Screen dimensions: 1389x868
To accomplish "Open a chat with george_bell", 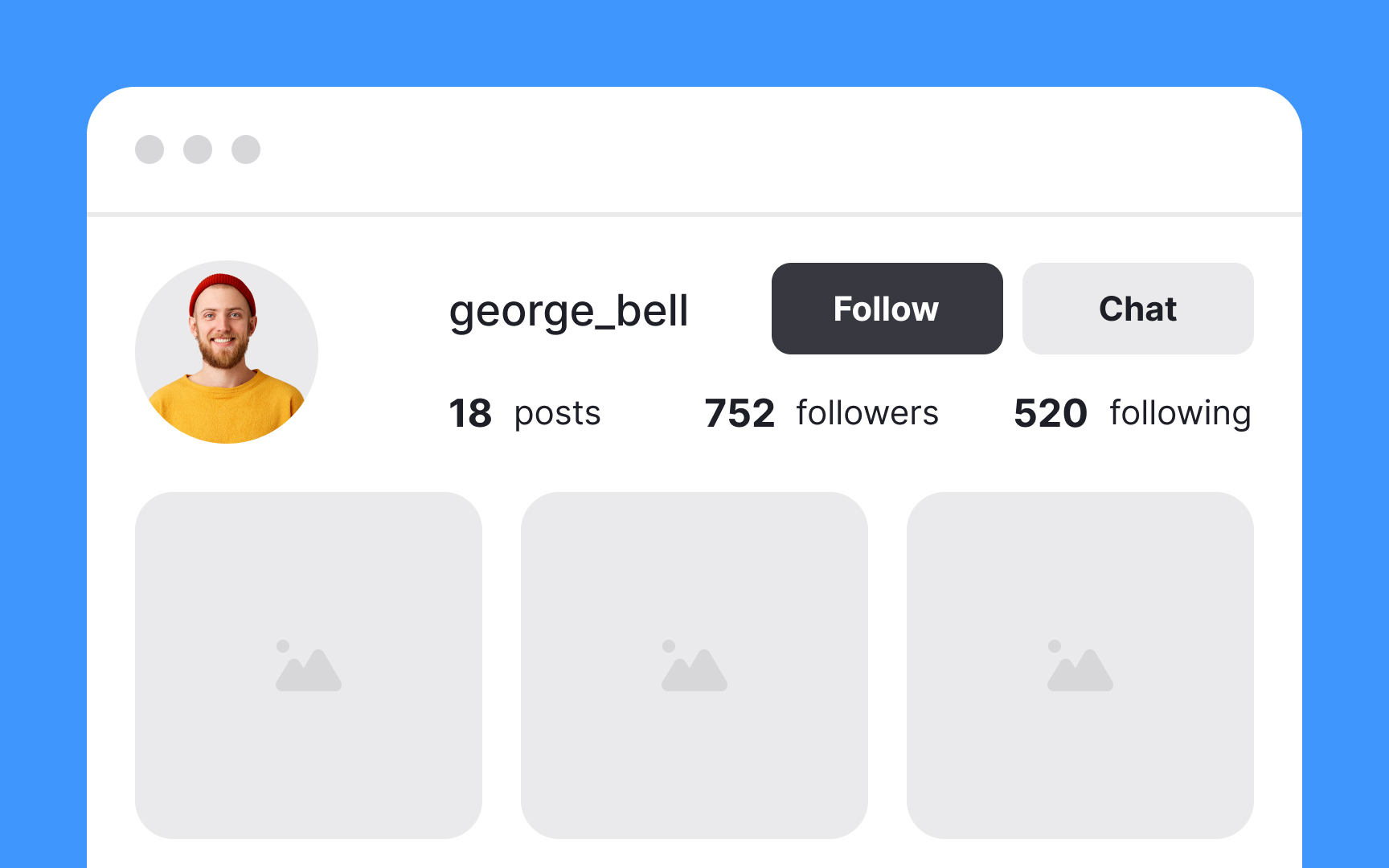I will (1137, 309).
